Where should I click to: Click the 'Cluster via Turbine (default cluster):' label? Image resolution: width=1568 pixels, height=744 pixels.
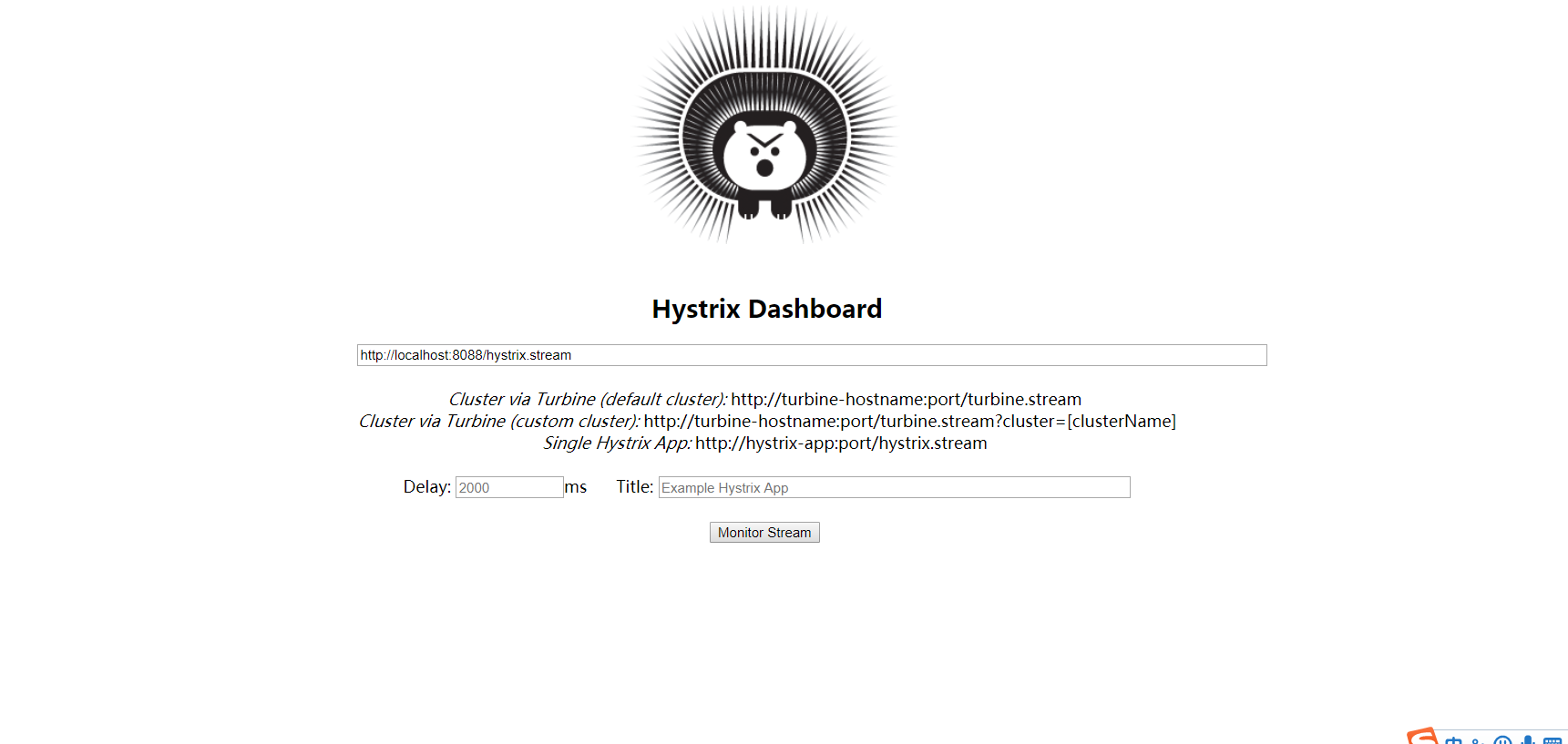588,399
